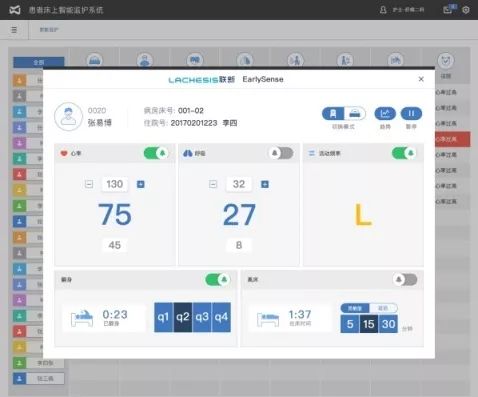The width and height of the screenshot is (478, 397).
Task: Switch to the bed display mode icon
Action: [355, 114]
